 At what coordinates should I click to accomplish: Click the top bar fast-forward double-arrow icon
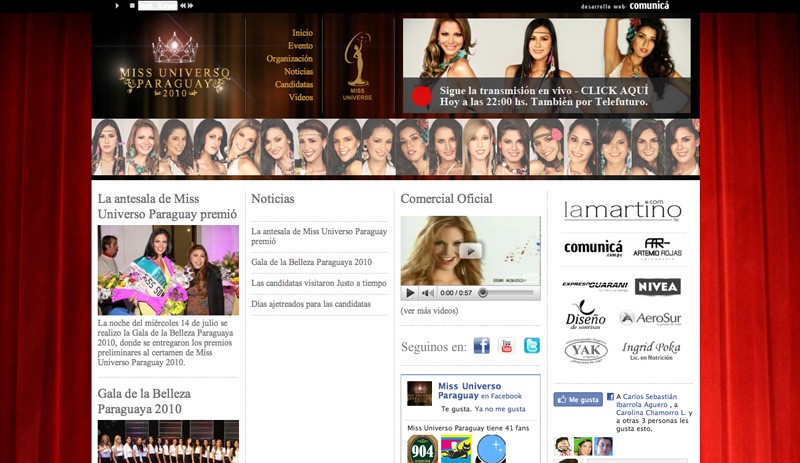click(x=190, y=6)
